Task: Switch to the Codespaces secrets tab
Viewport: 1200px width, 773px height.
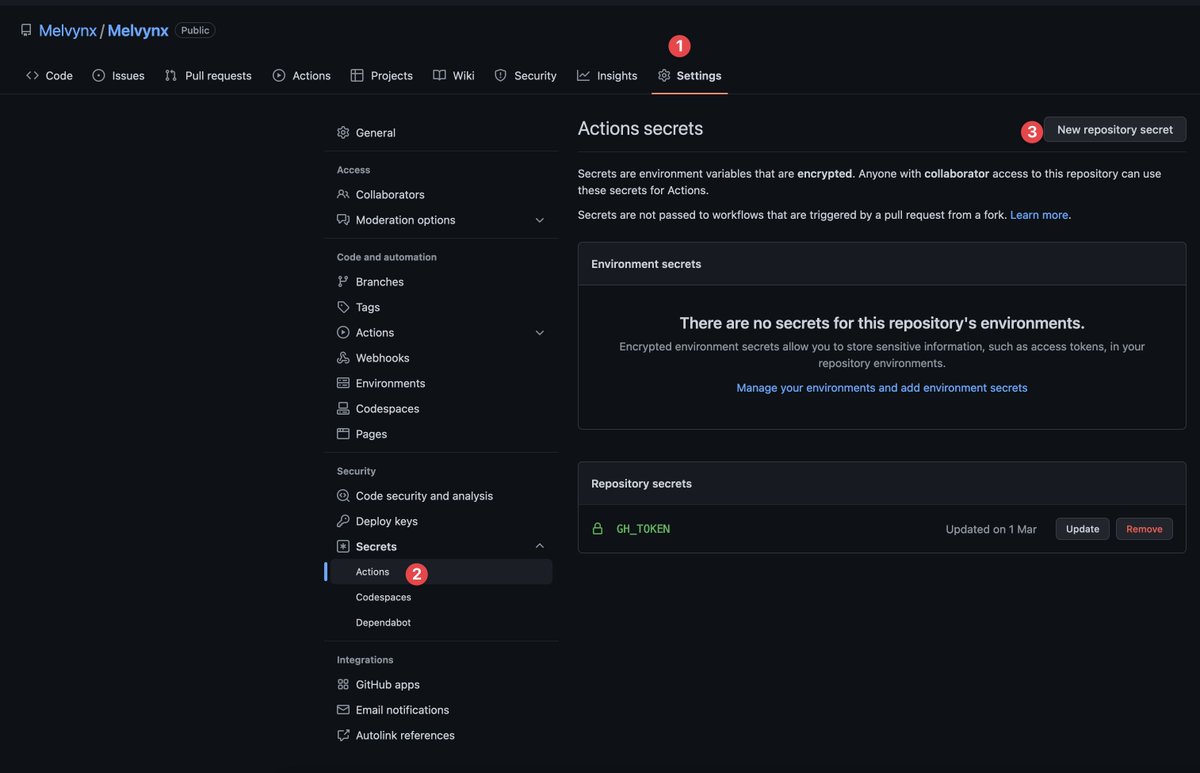Action: [383, 595]
